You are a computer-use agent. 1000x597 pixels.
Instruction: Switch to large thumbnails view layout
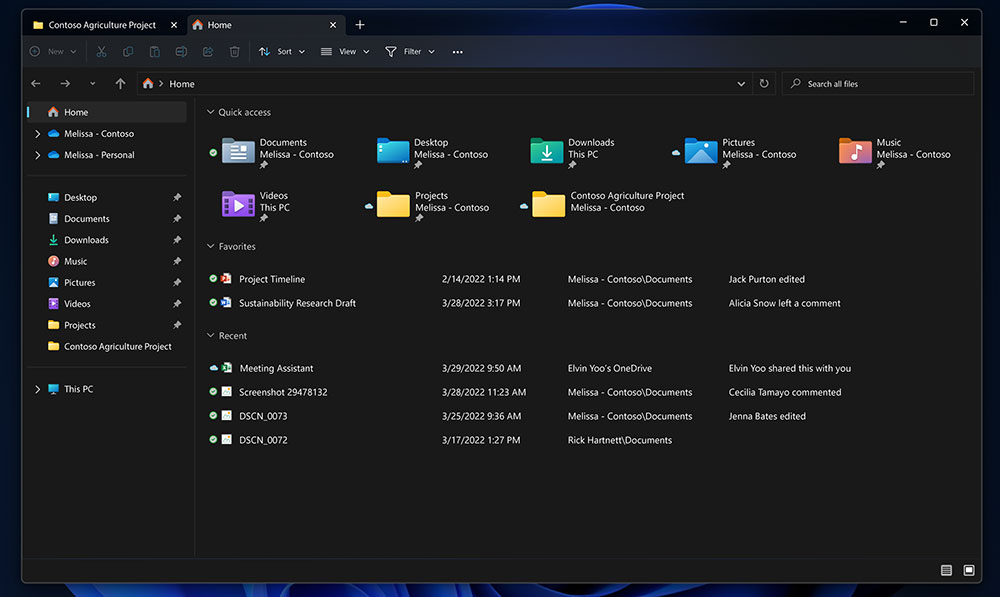pos(969,570)
